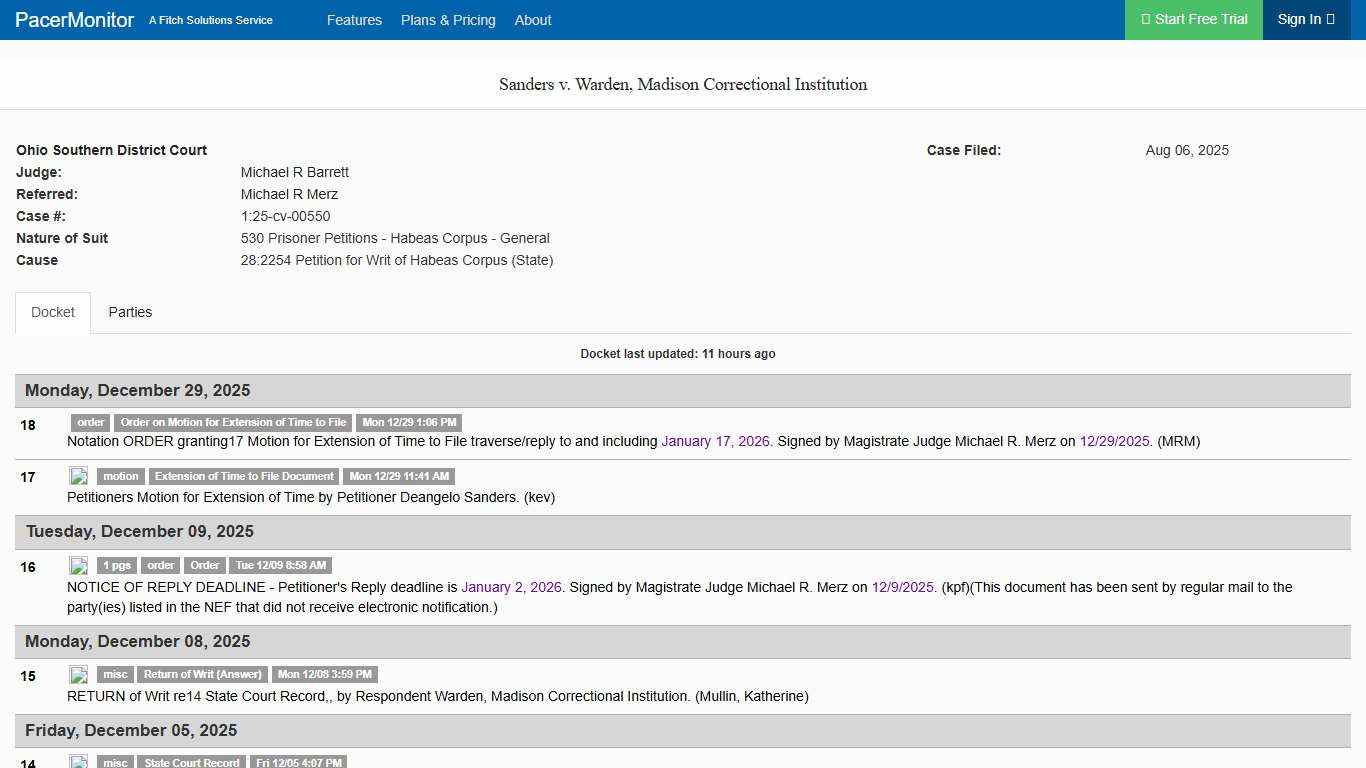The height and width of the screenshot is (768, 1366).
Task: Follow the January 2, 2026 deadline link
Action: pyautogui.click(x=511, y=587)
